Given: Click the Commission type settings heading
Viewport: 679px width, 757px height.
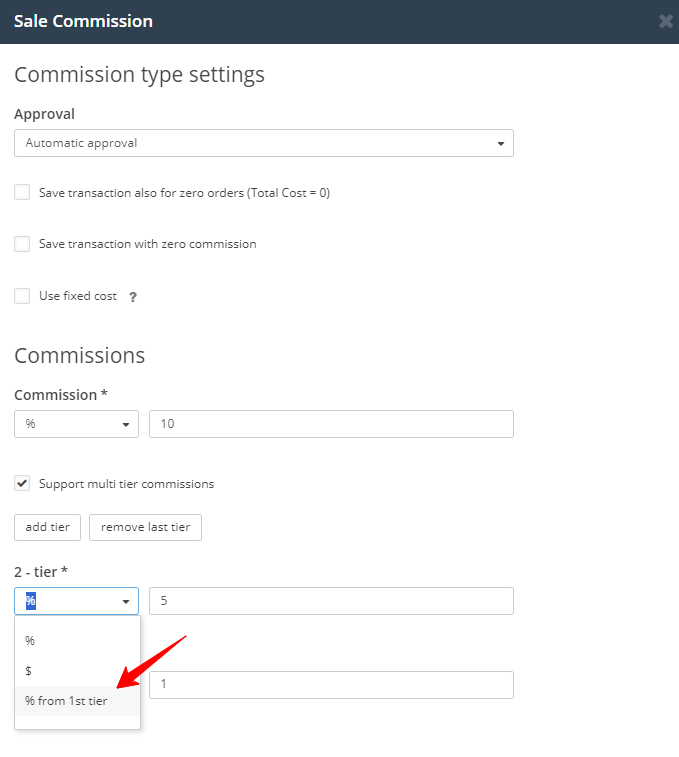Looking at the screenshot, I should coord(139,75).
